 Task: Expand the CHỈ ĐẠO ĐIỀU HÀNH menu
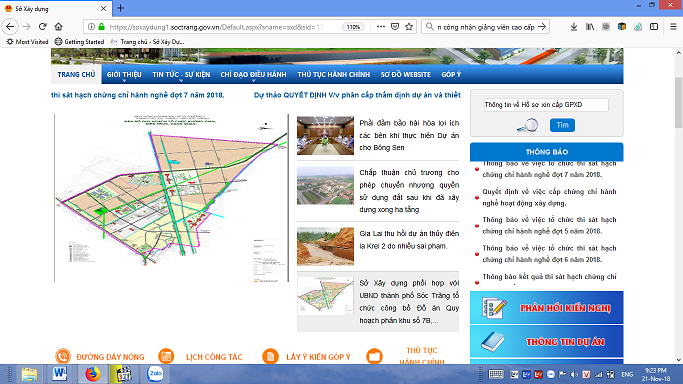pyautogui.click(x=254, y=74)
